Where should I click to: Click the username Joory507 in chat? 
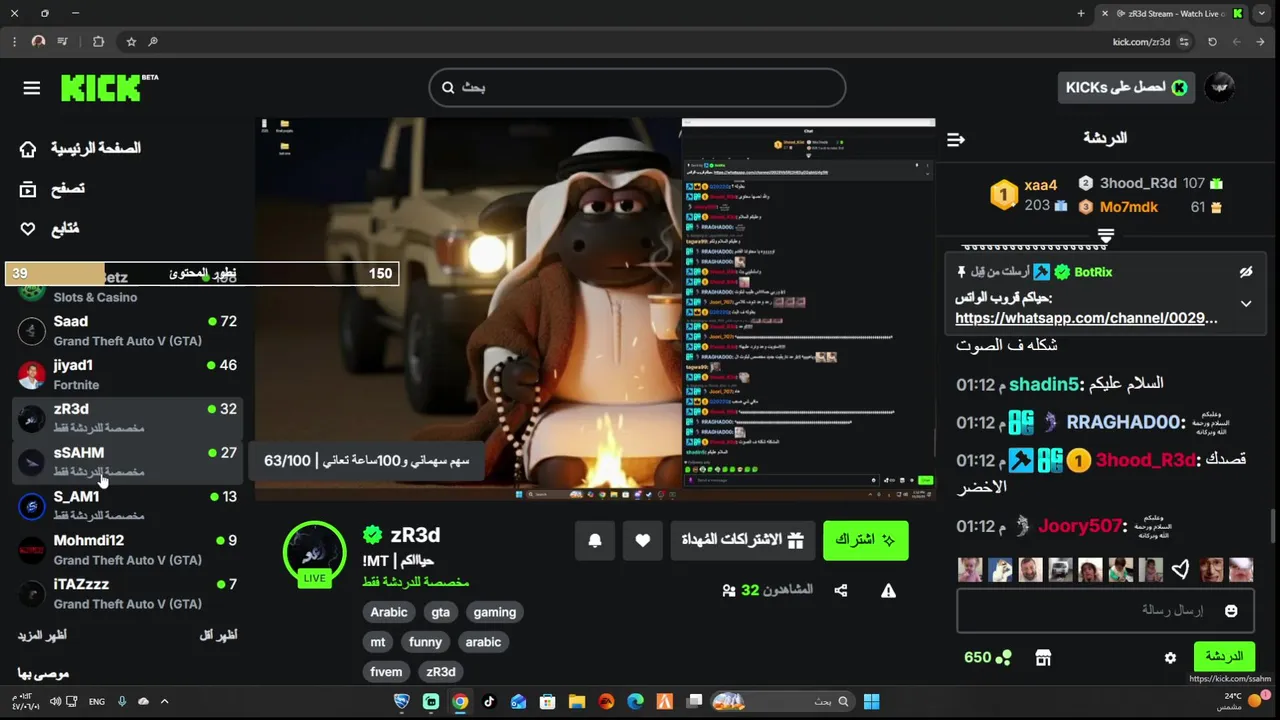point(1081,526)
